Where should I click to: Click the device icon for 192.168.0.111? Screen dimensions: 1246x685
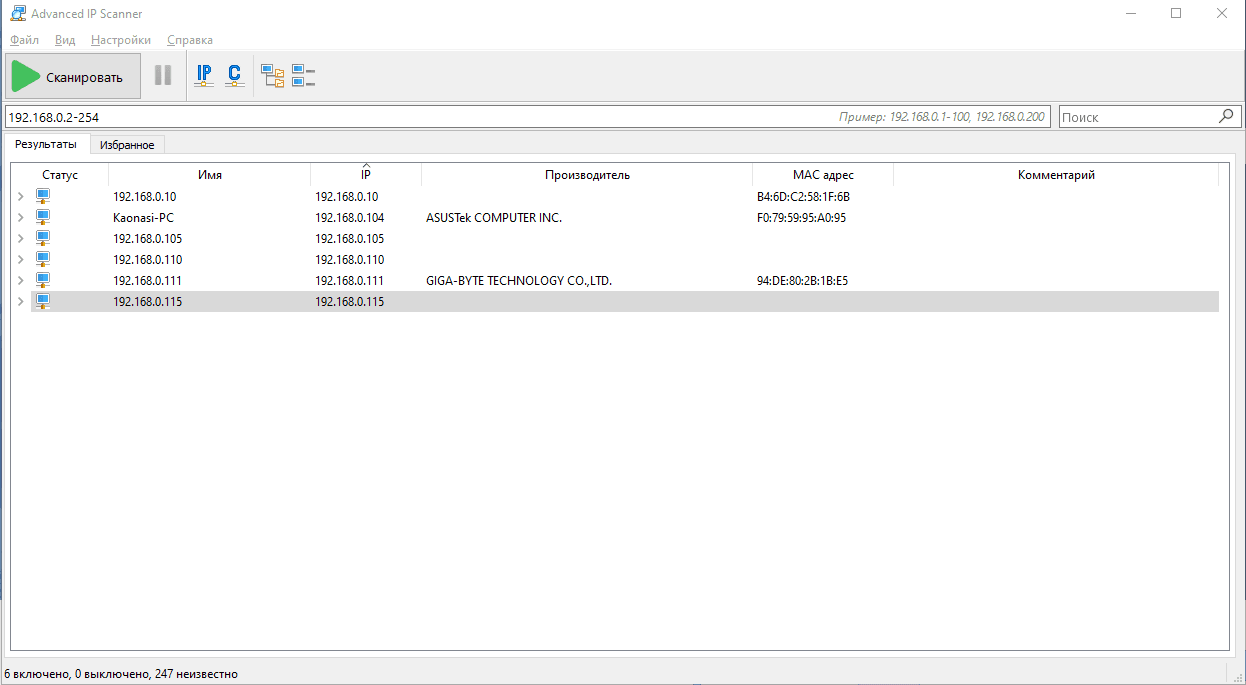point(43,281)
